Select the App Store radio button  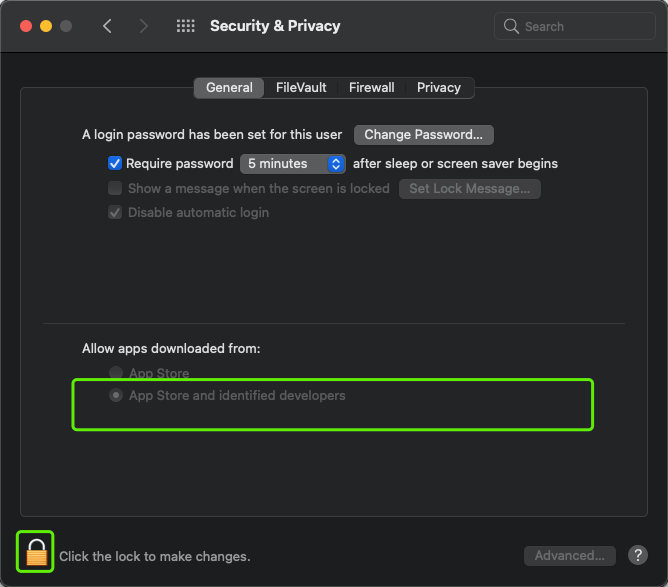coord(116,373)
